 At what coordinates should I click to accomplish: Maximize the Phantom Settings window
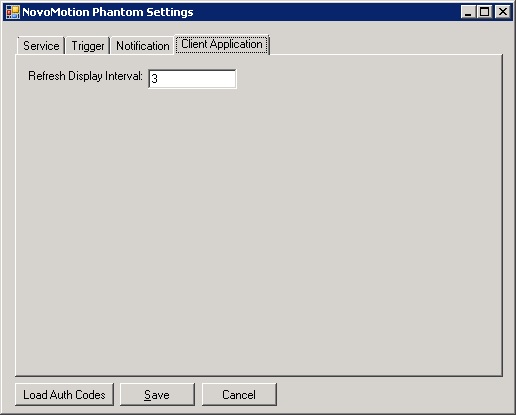(484, 12)
